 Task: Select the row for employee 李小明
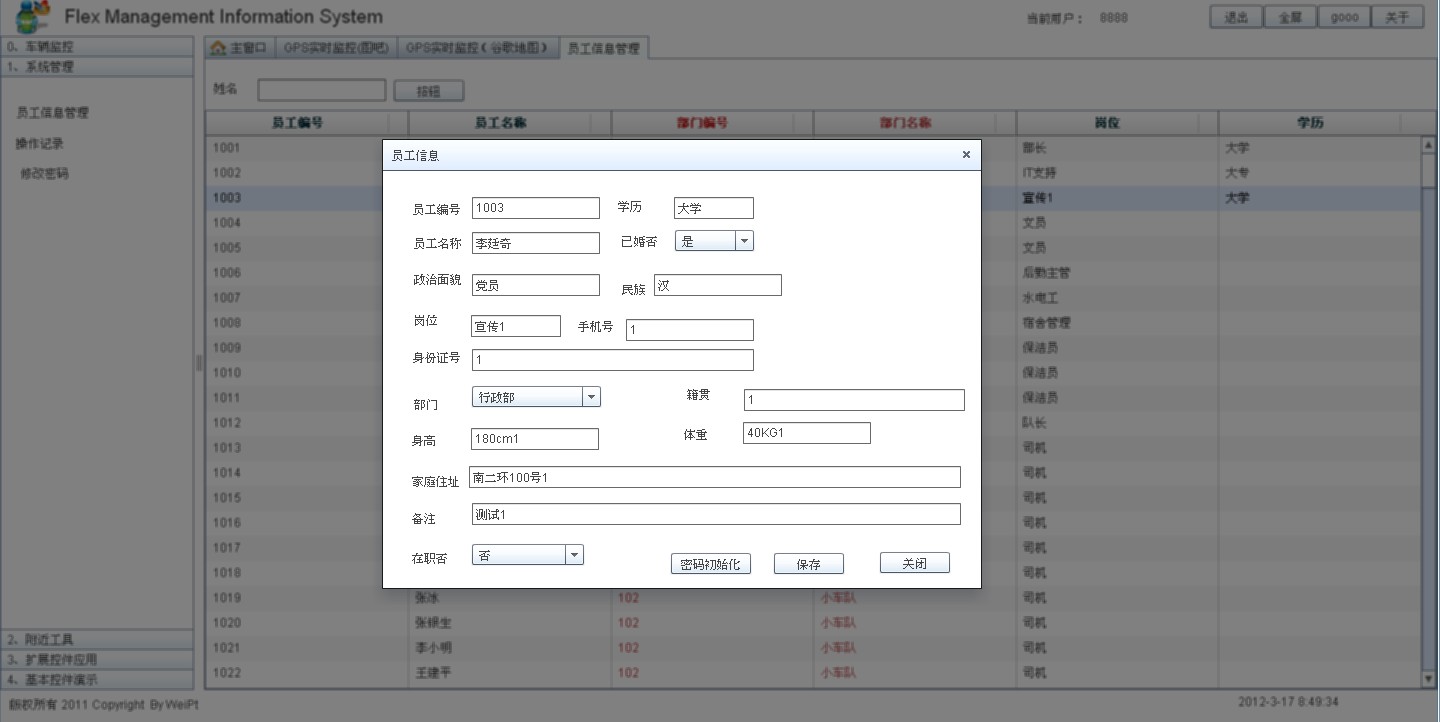(813, 648)
